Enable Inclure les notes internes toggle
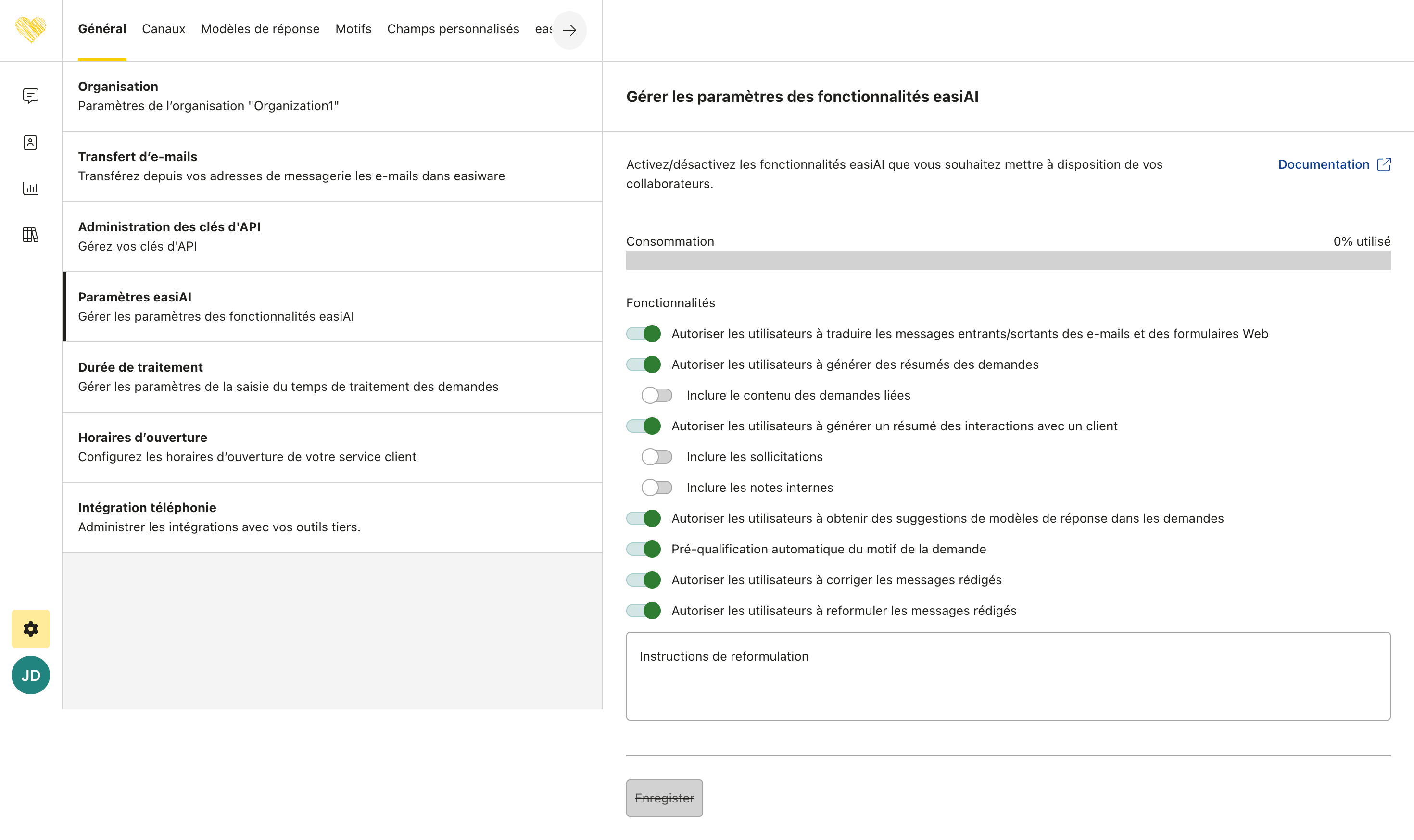The image size is (1414, 840). click(x=656, y=488)
